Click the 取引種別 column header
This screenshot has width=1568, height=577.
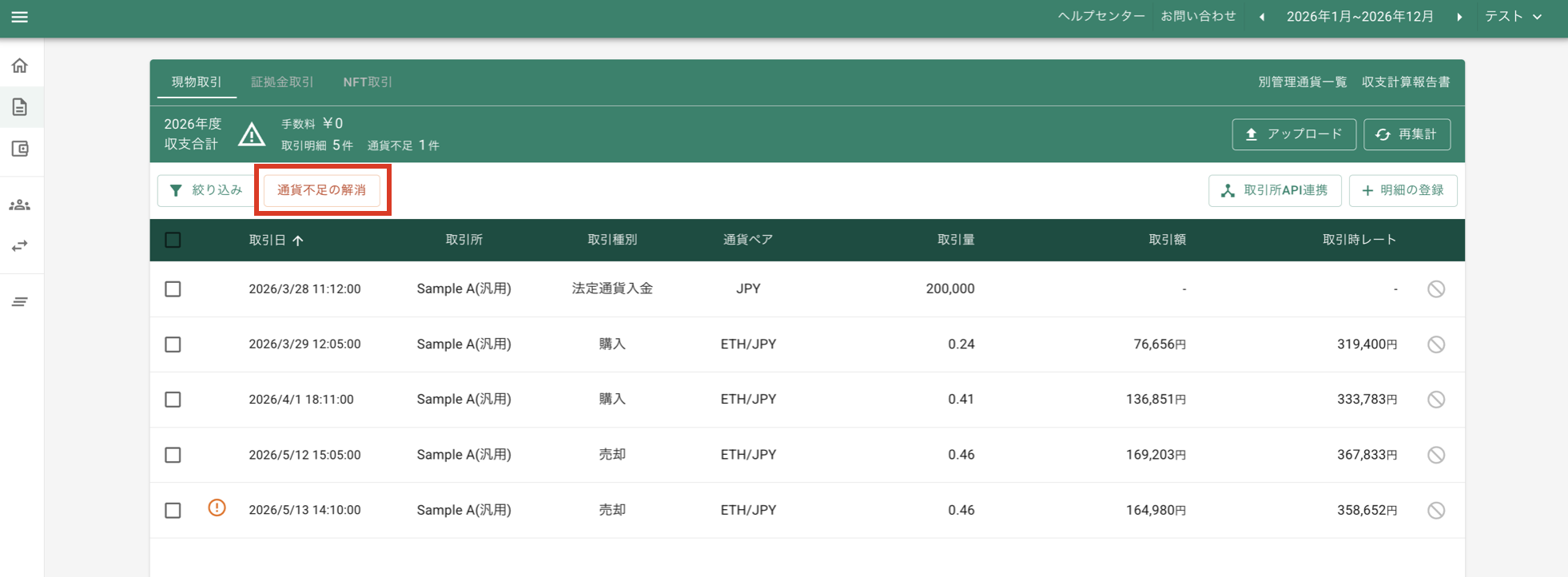(x=612, y=240)
